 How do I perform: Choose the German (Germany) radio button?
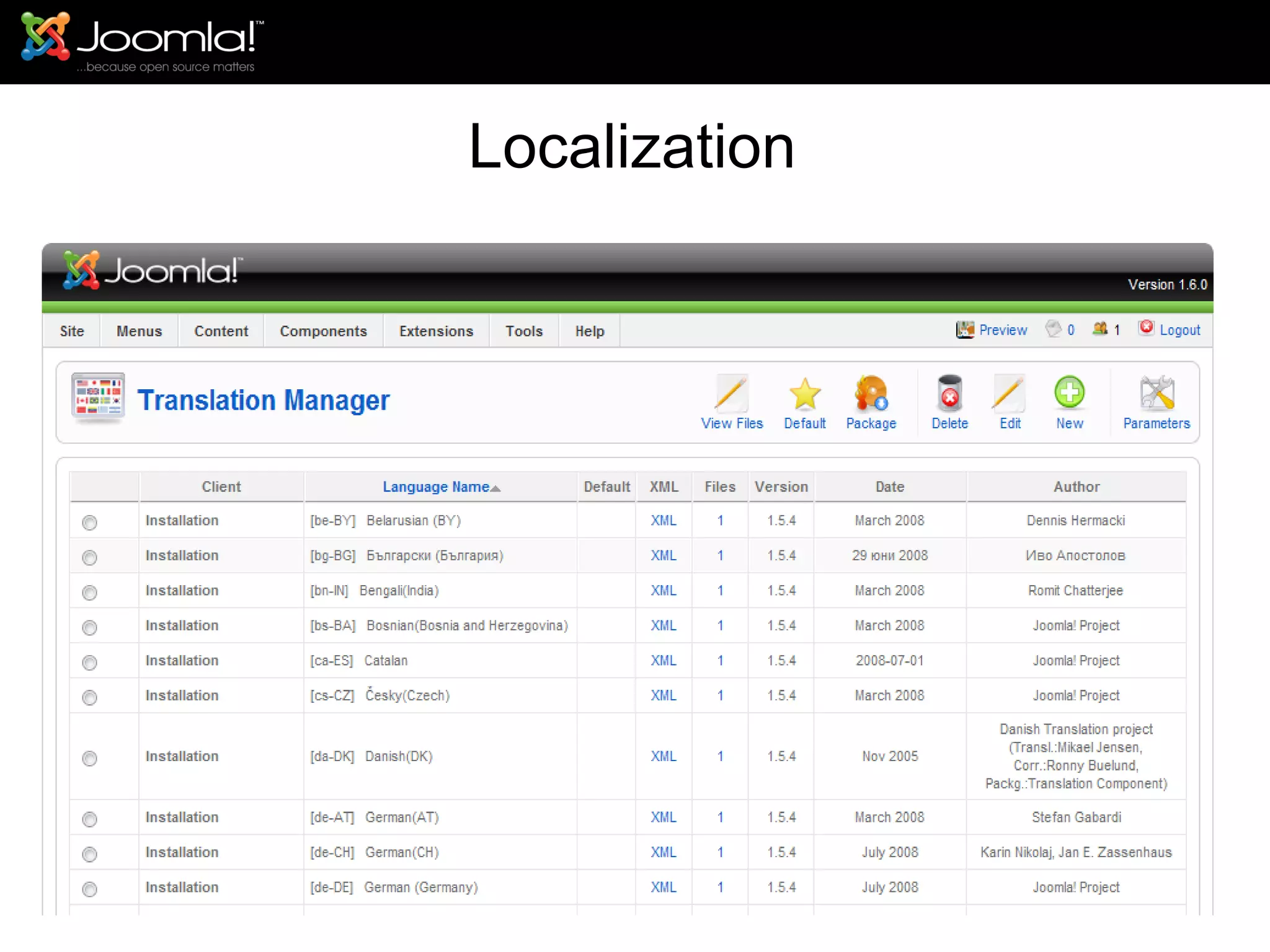tap(90, 889)
